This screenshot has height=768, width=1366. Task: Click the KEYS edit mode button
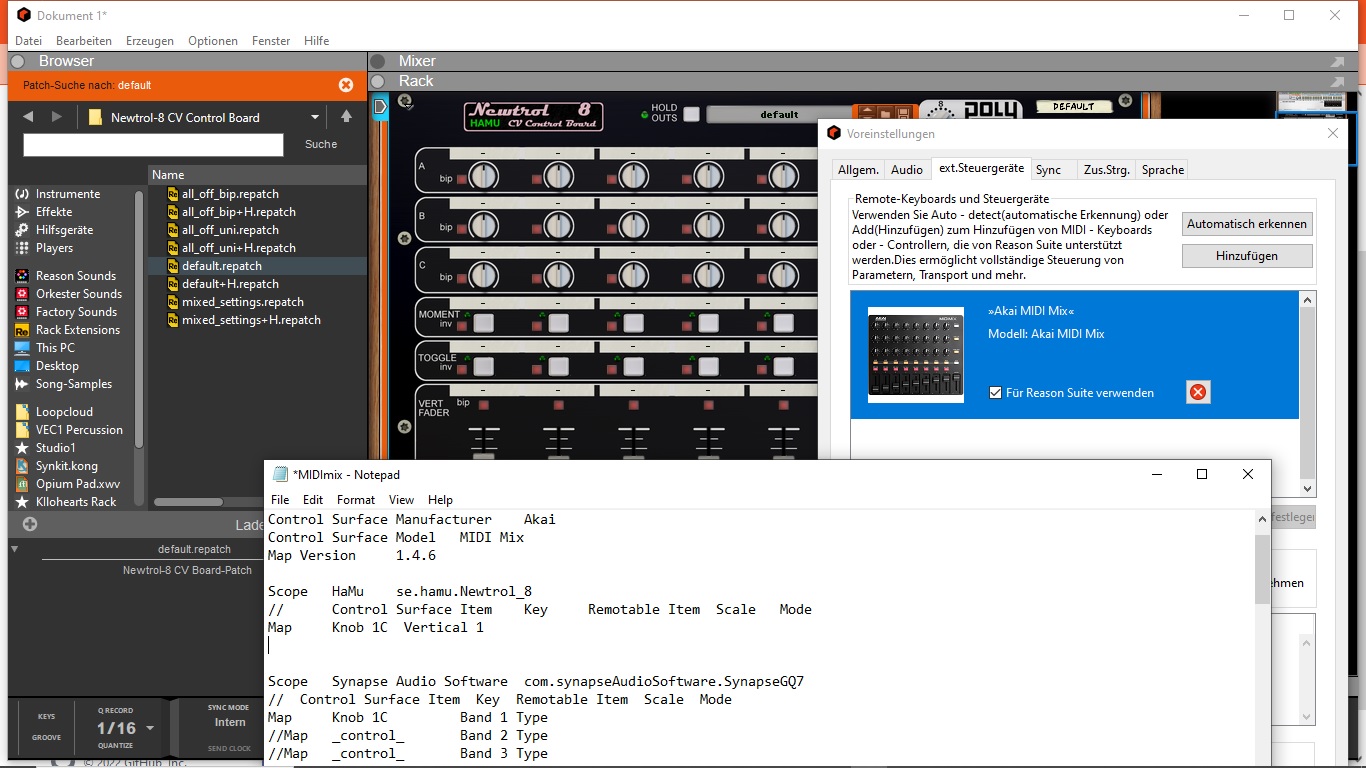[47, 717]
